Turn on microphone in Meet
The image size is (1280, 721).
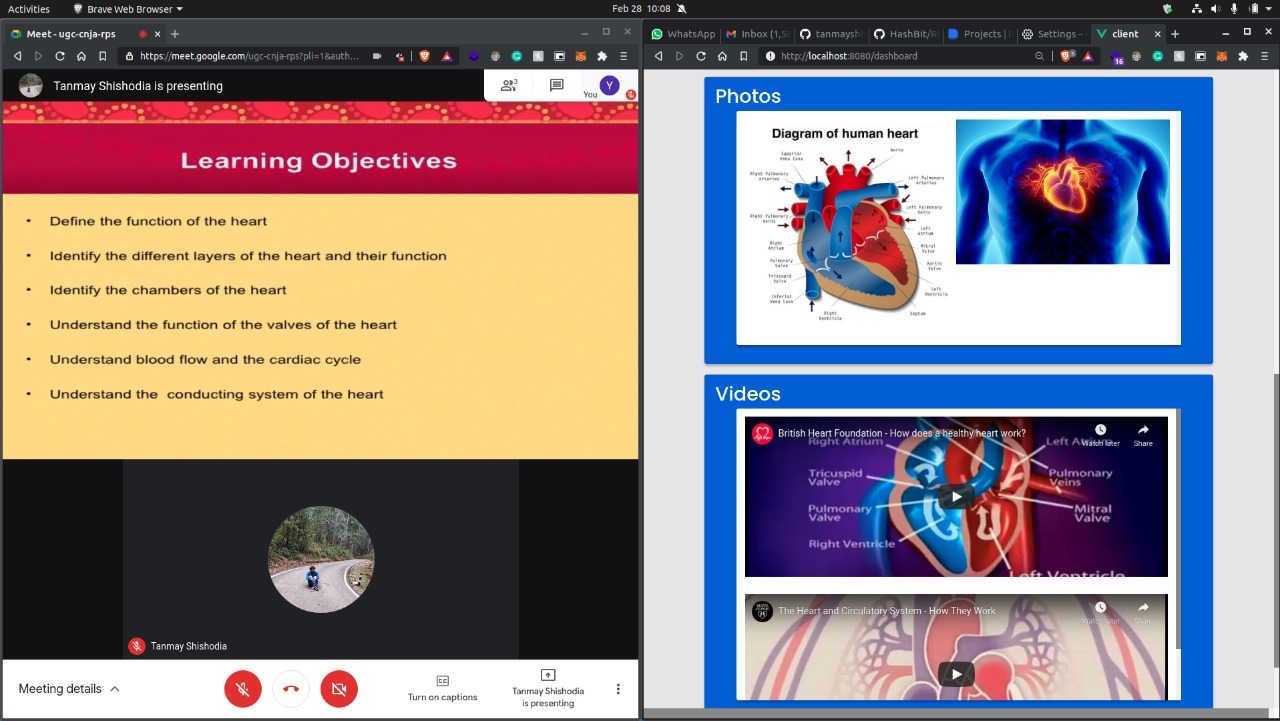pos(242,689)
